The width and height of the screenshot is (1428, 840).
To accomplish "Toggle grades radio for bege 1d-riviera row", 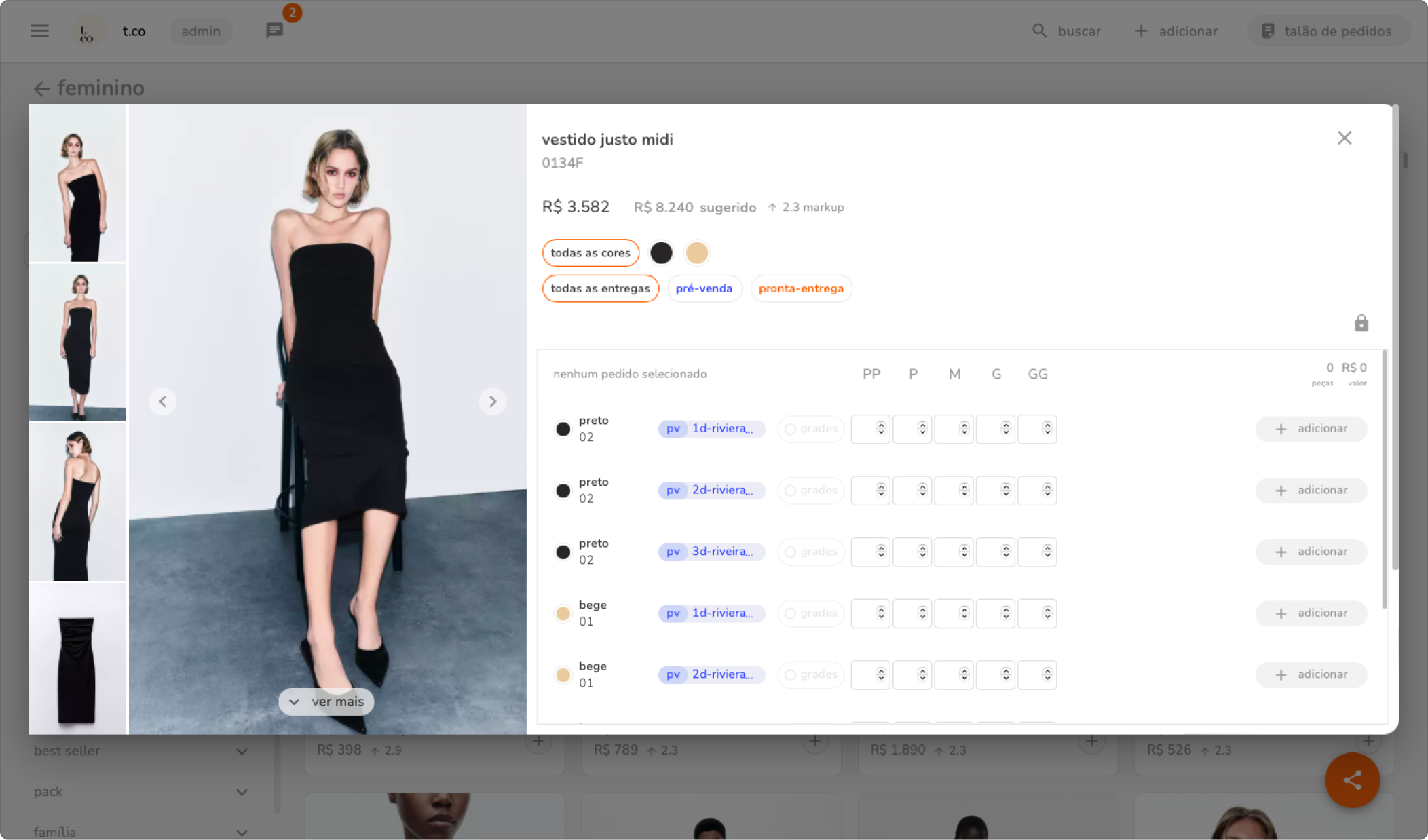I will (x=791, y=613).
